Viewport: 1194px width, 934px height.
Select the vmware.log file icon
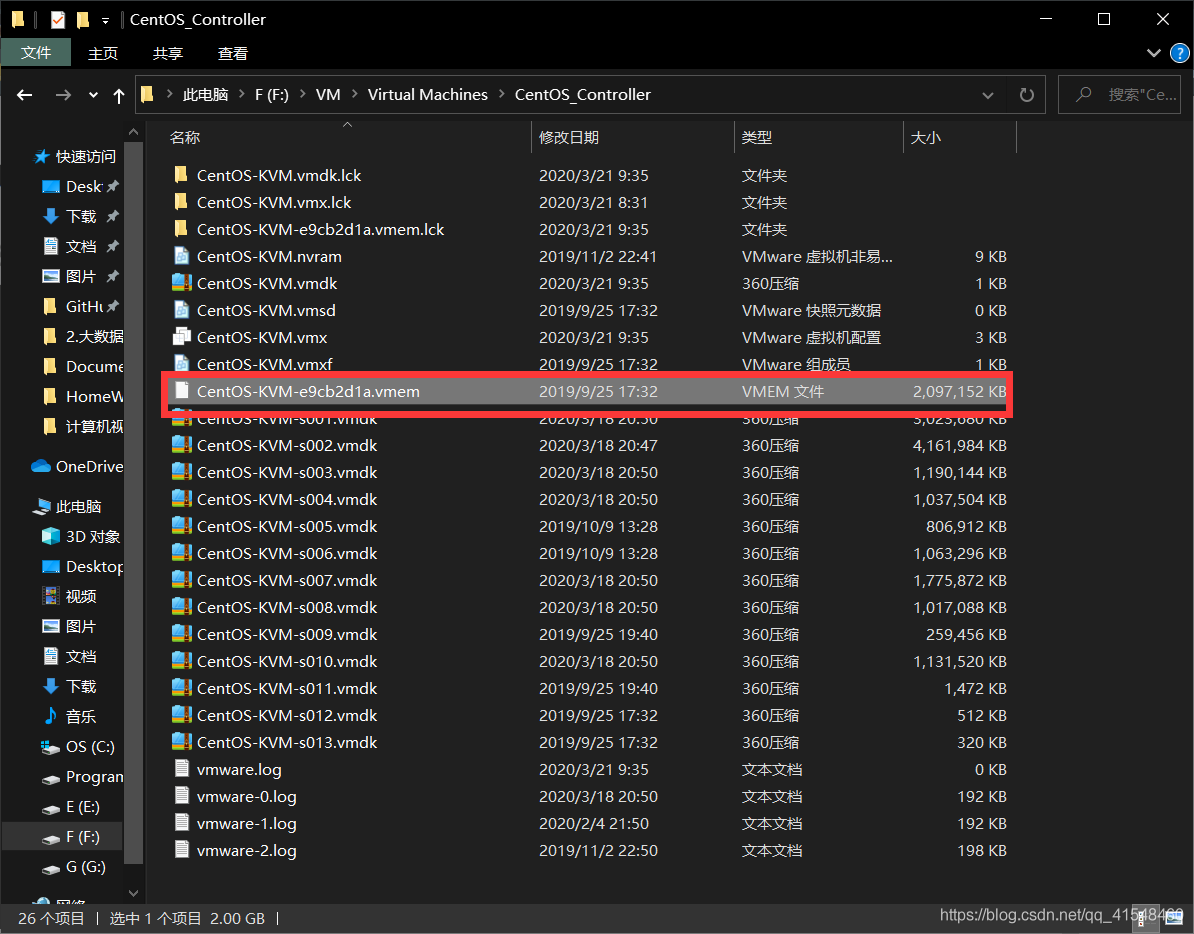(x=181, y=769)
